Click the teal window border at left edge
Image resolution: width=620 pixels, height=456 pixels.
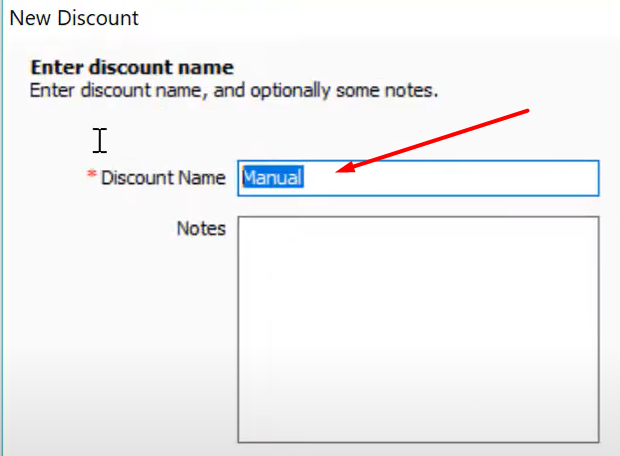(2, 228)
